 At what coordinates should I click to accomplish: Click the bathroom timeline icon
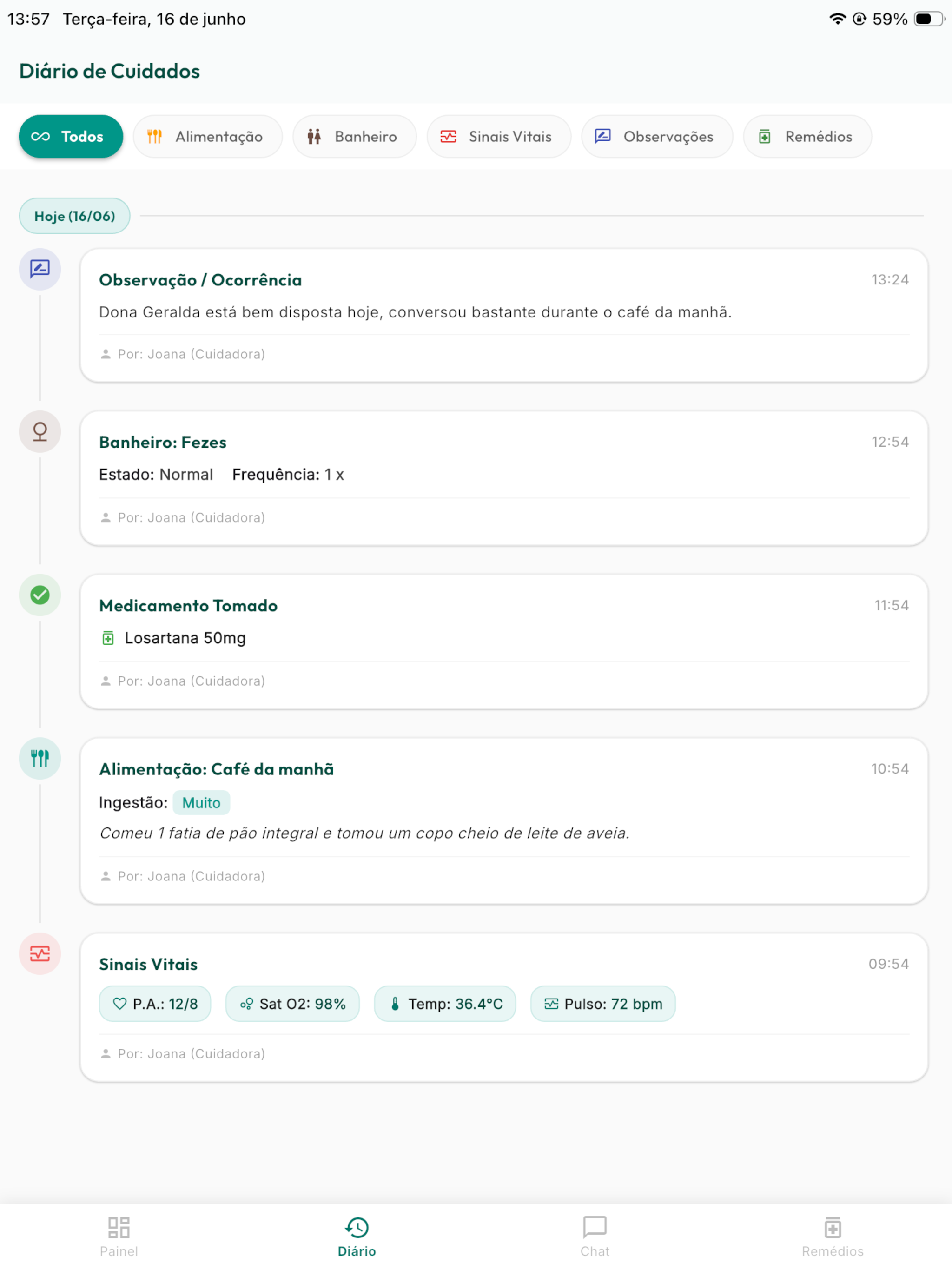tap(40, 431)
